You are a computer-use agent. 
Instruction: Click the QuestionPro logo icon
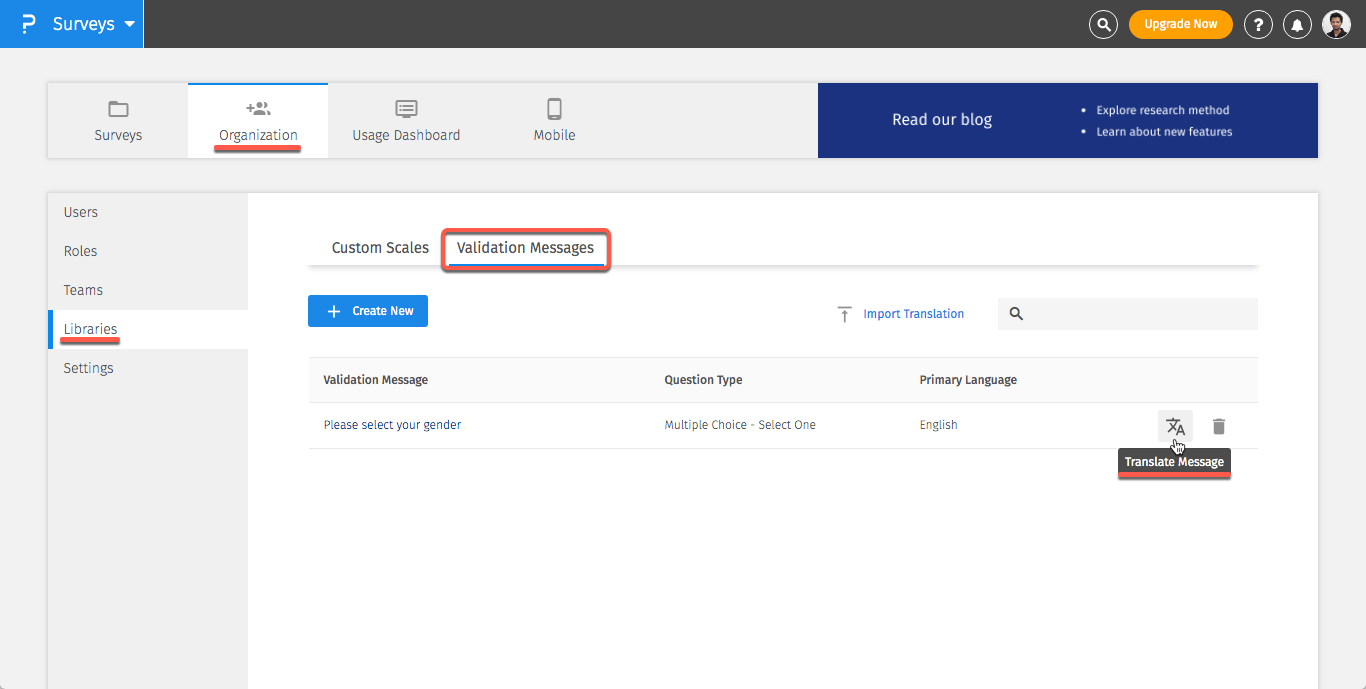pyautogui.click(x=28, y=24)
